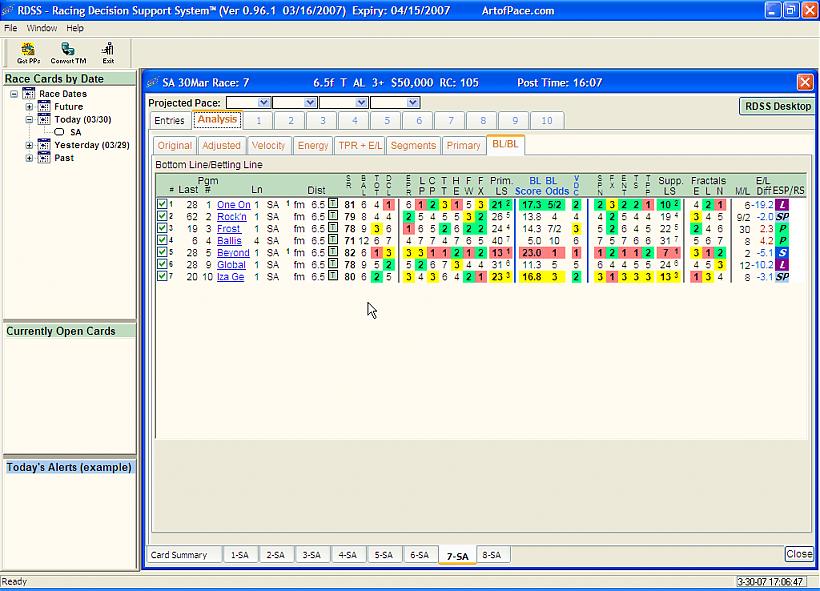820x591 pixels.
Task: Open the File menu
Action: 10,28
